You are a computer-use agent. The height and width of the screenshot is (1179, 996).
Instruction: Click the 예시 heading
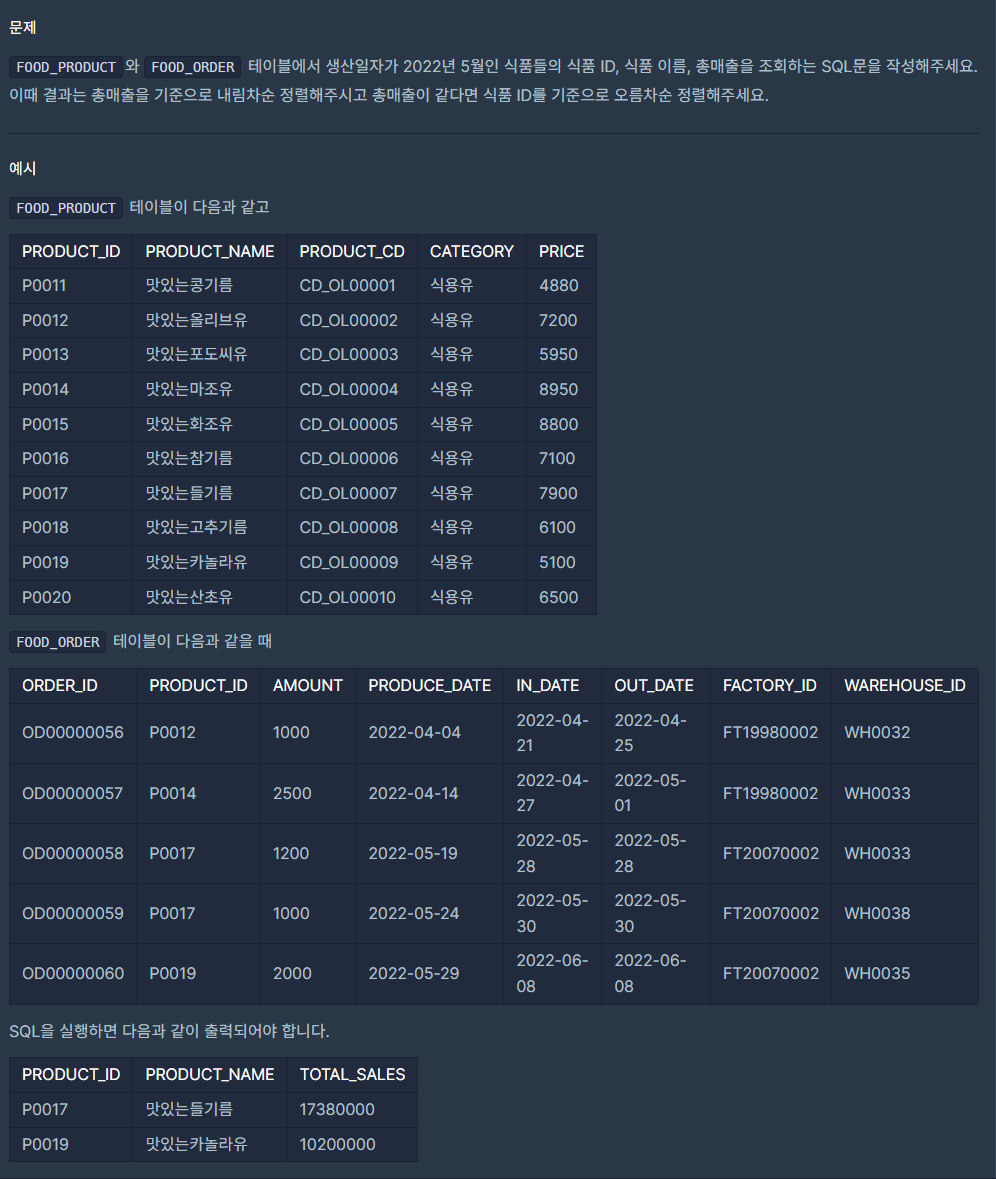pyautogui.click(x=23, y=168)
